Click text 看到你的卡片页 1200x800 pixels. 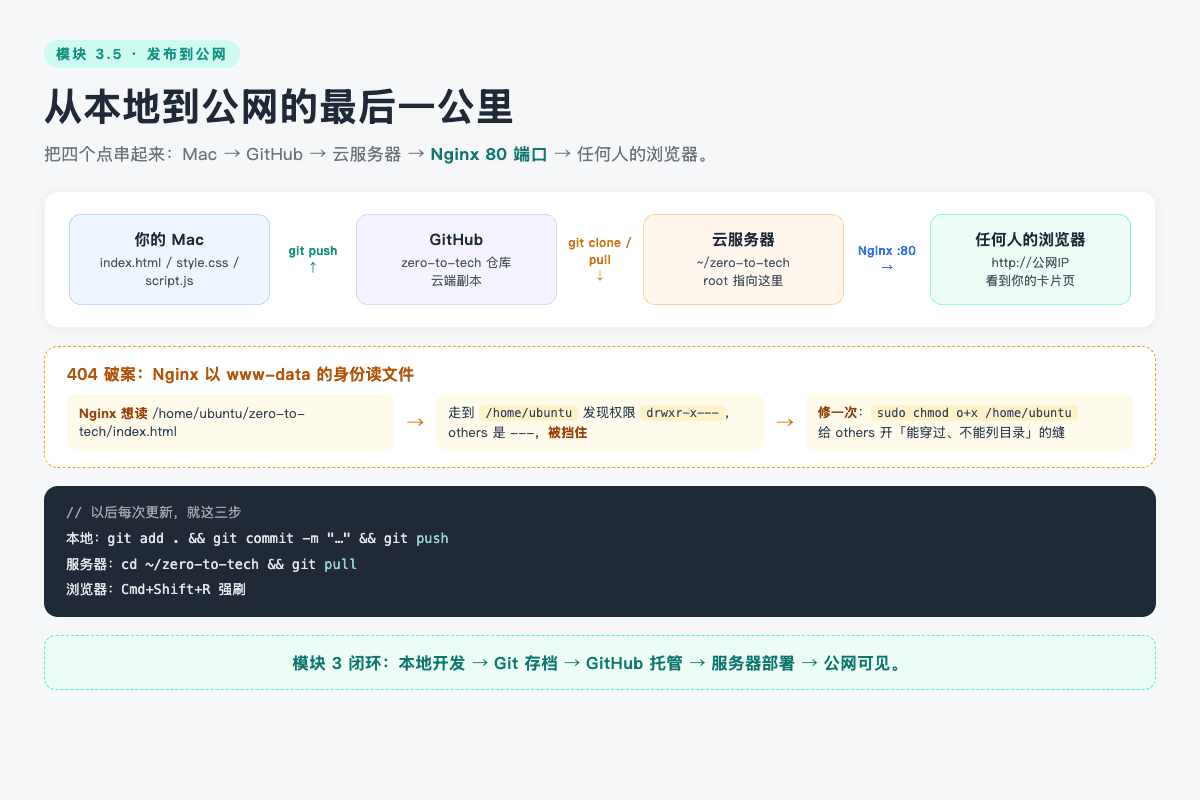[x=1030, y=281]
